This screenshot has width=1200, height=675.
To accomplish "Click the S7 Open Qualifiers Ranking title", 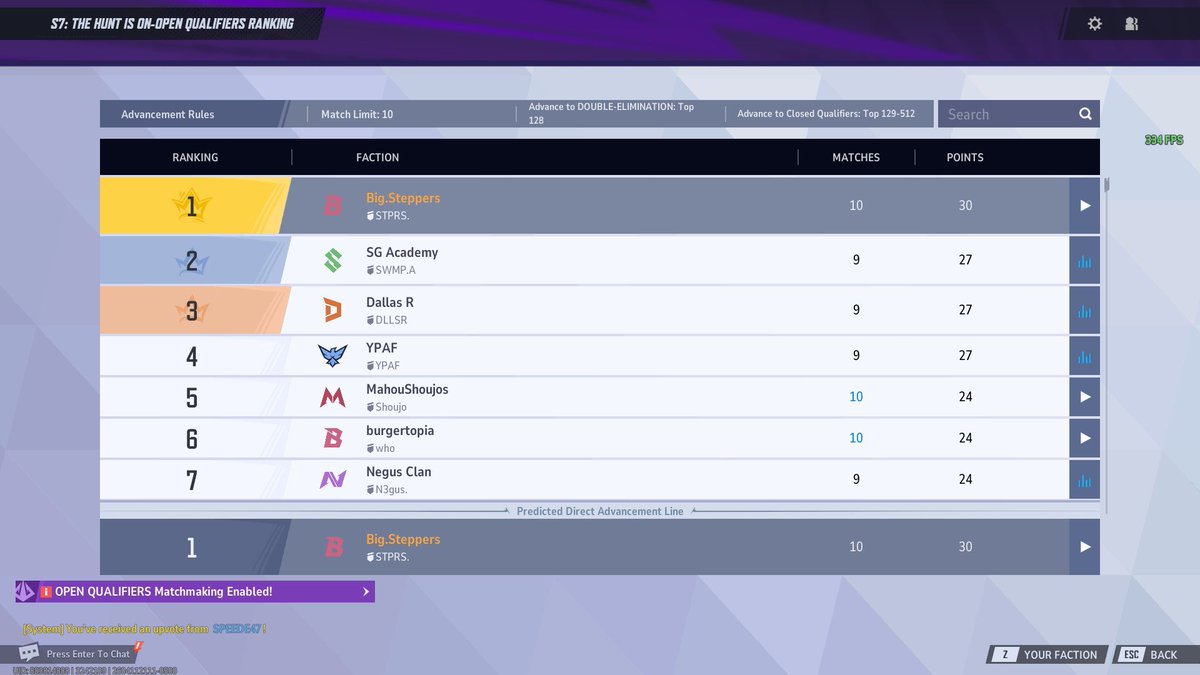I will click(172, 22).
